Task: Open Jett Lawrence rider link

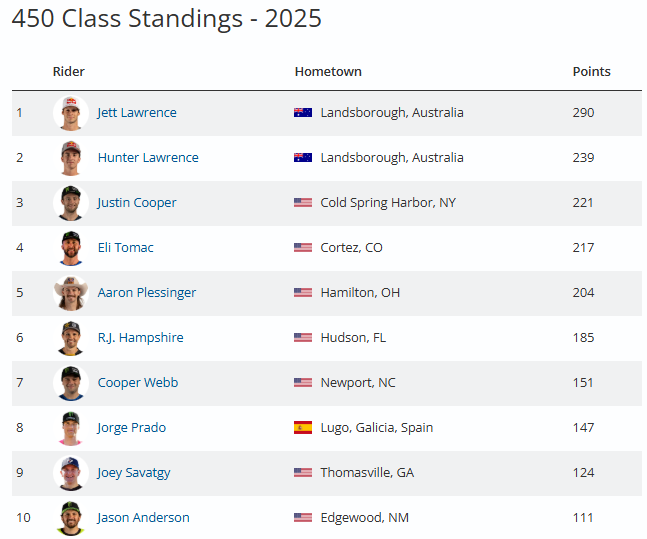Action: 137,113
